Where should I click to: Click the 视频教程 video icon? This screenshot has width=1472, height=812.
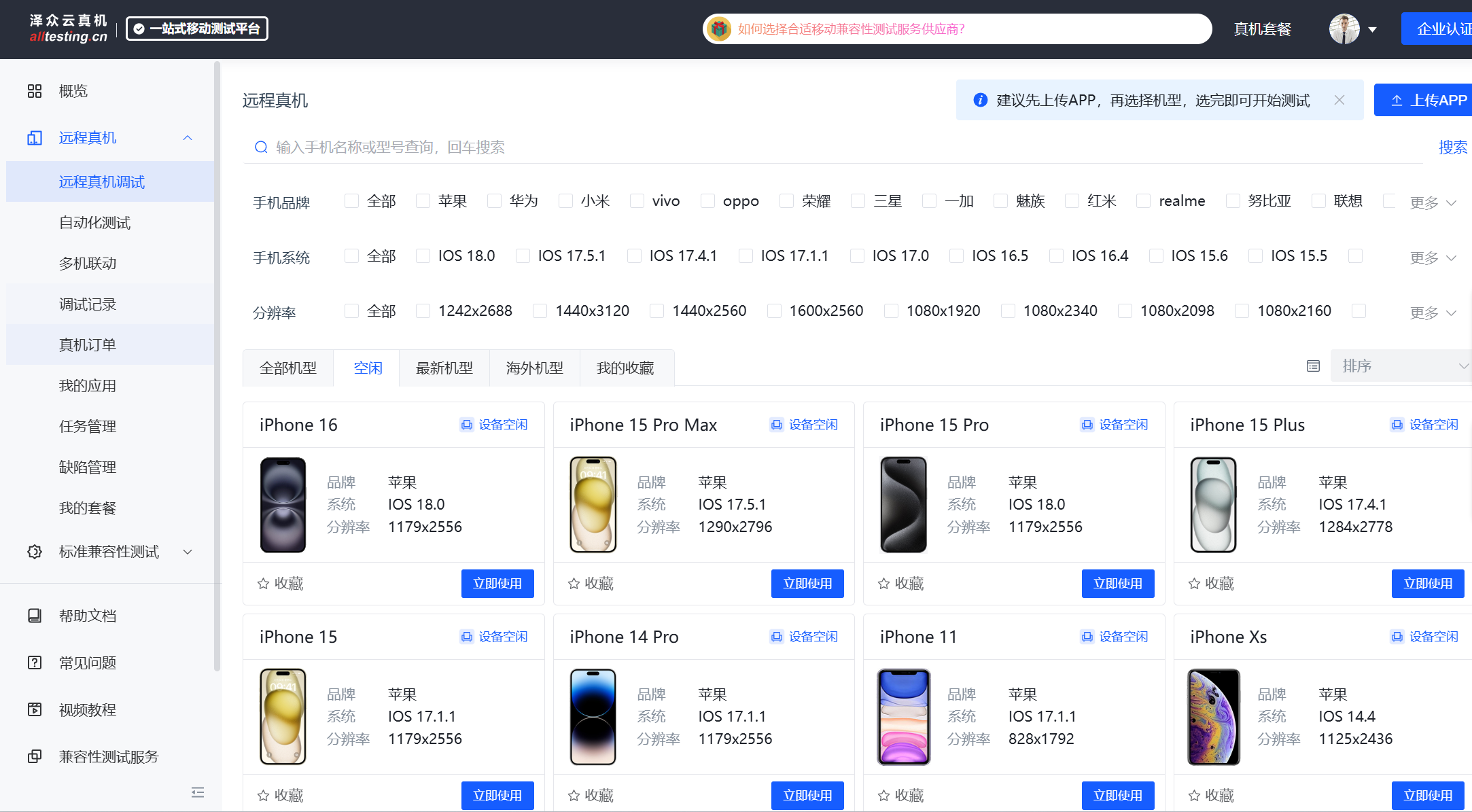coord(35,709)
